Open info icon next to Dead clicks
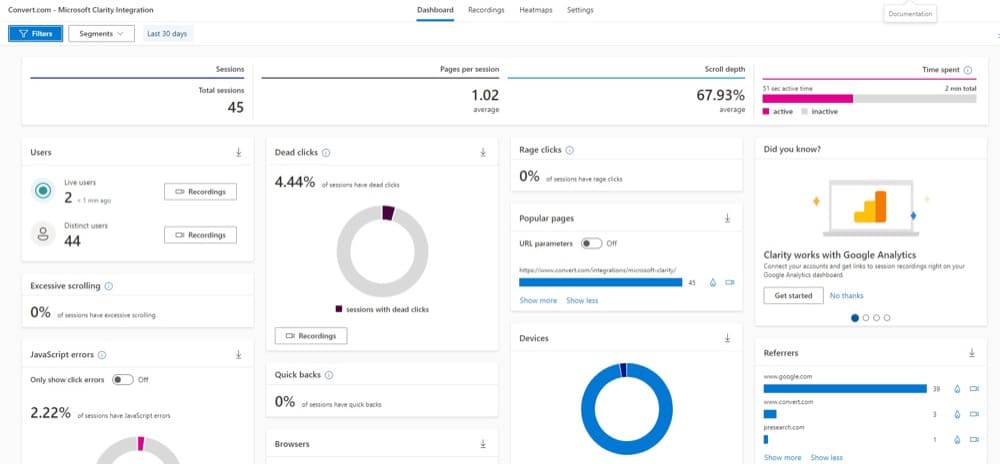Viewport: 1000px width, 464px height. (x=325, y=153)
